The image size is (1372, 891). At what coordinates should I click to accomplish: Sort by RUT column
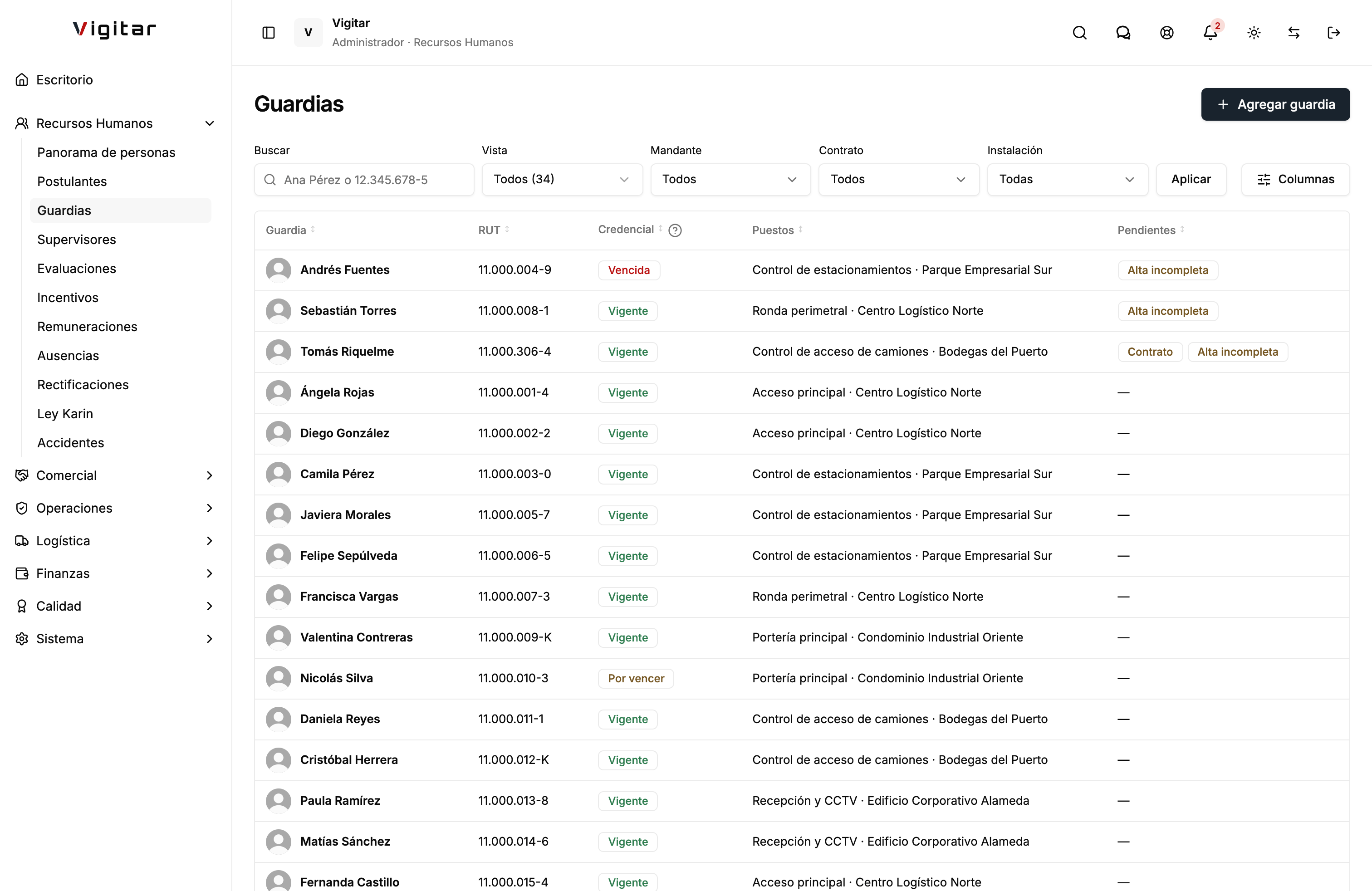(494, 230)
